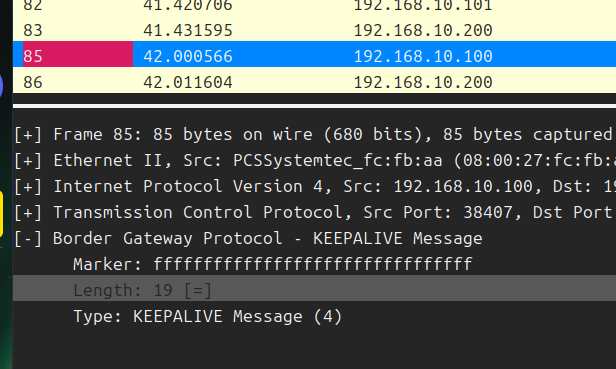The width and height of the screenshot is (616, 369).
Task: Collapse the Border Gateway Protocol section
Action: tap(28, 238)
